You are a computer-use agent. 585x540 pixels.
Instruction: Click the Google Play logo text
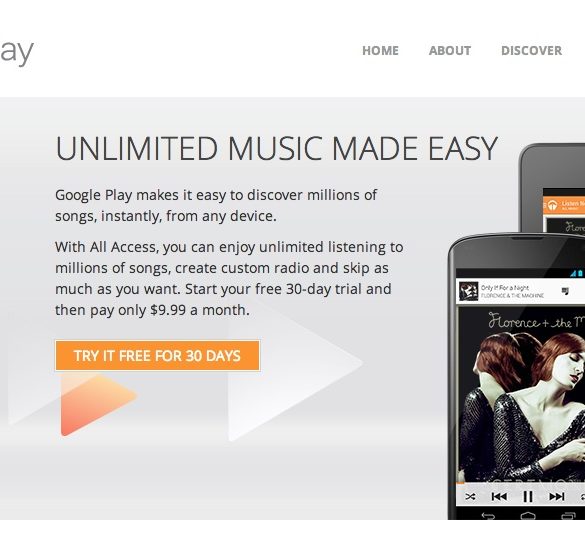click(x=17, y=52)
